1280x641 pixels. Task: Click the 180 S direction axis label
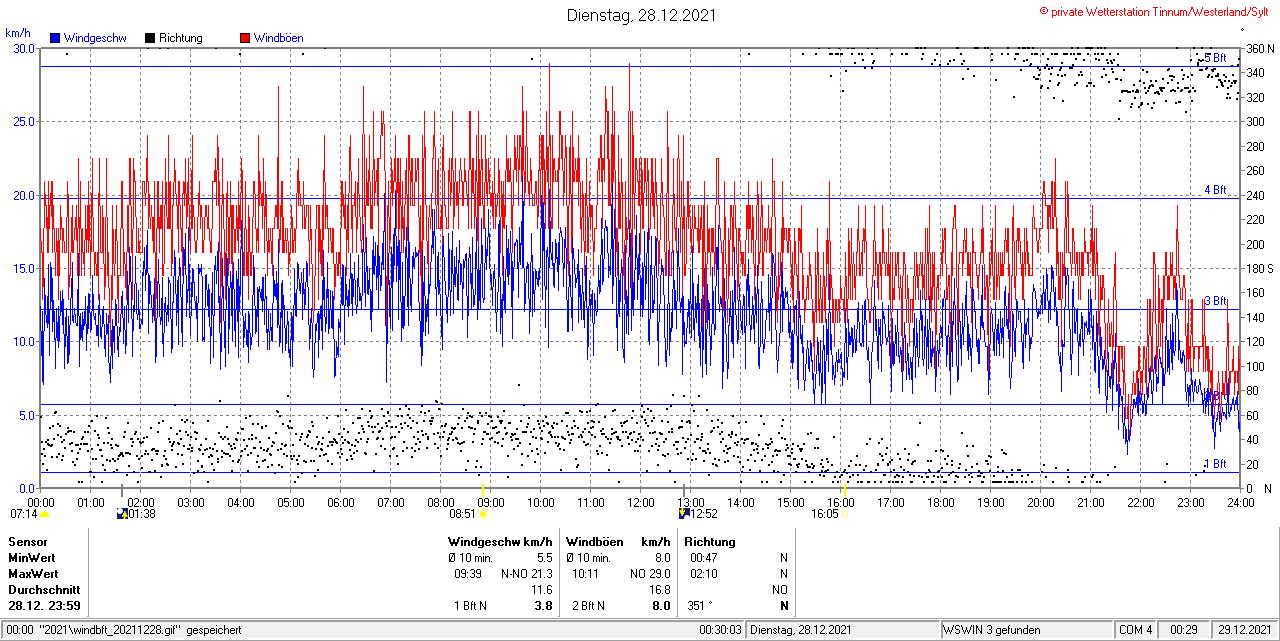tap(1259, 269)
